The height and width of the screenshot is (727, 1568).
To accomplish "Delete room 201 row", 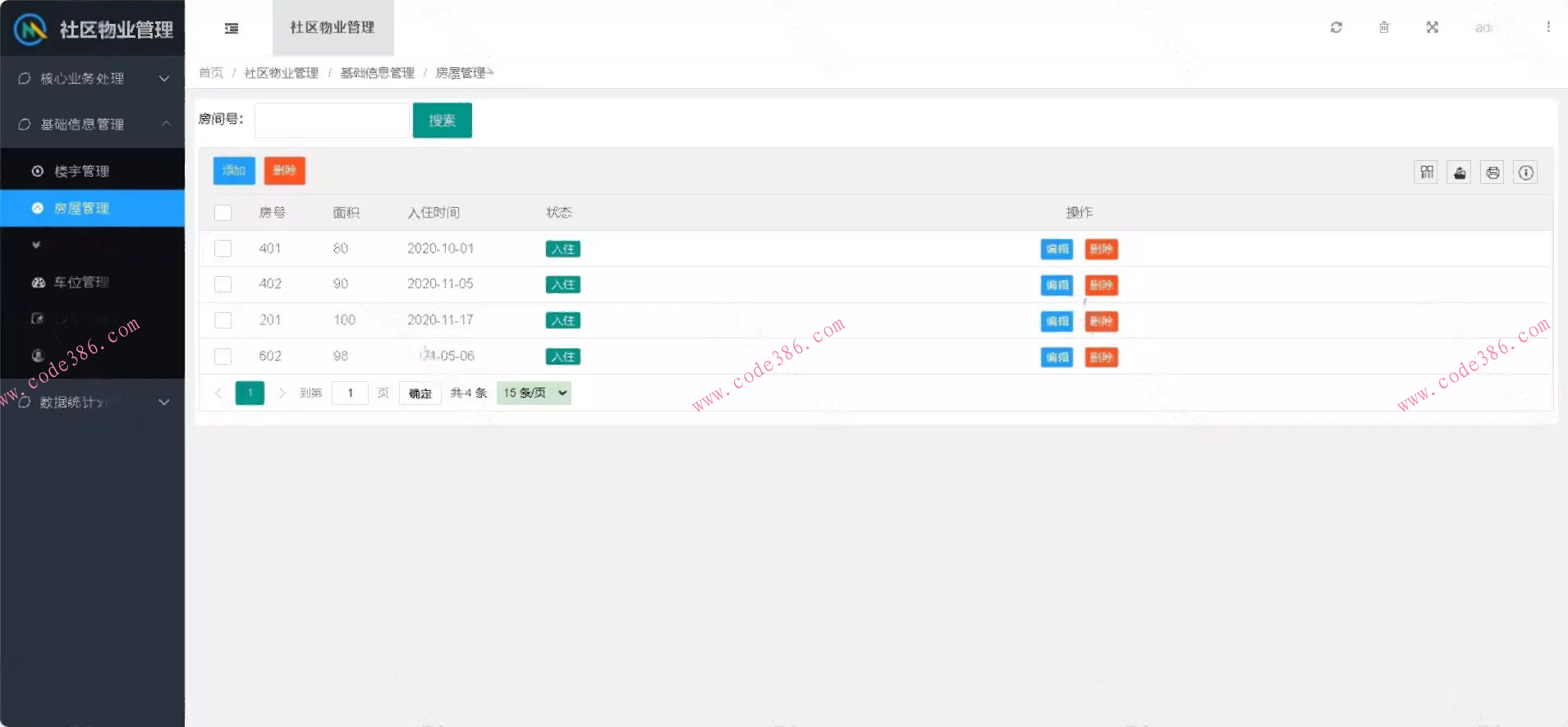I will 1101,321.
